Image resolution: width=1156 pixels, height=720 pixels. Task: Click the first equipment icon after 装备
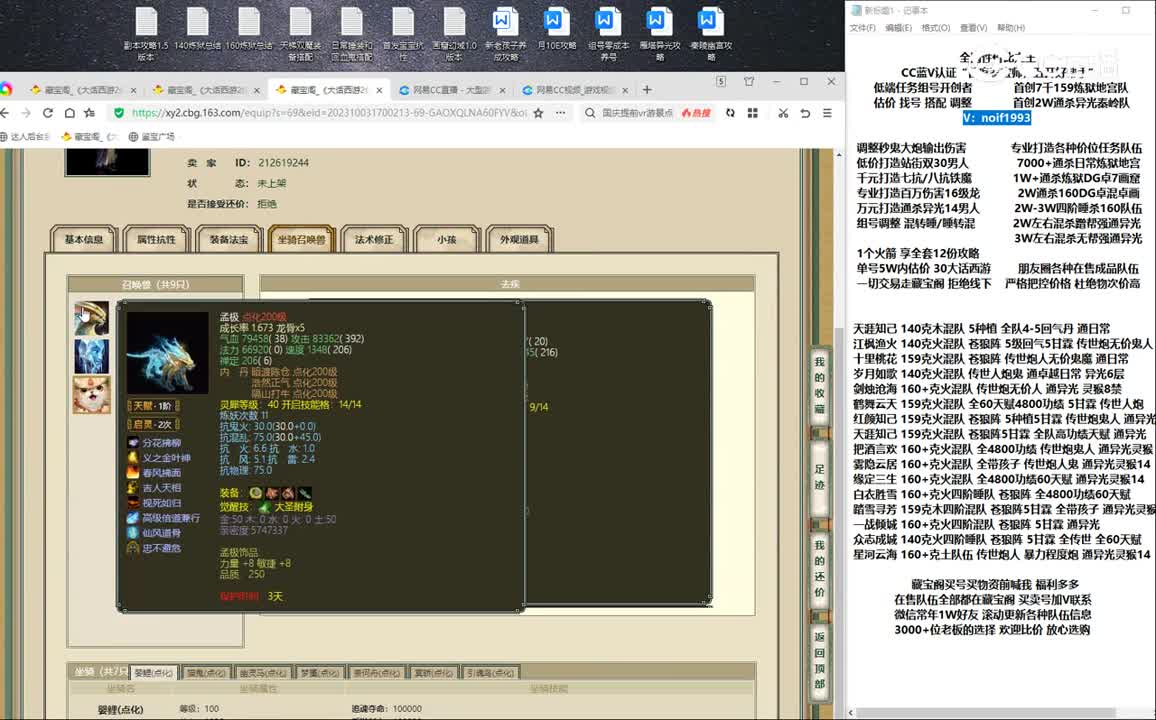(255, 492)
